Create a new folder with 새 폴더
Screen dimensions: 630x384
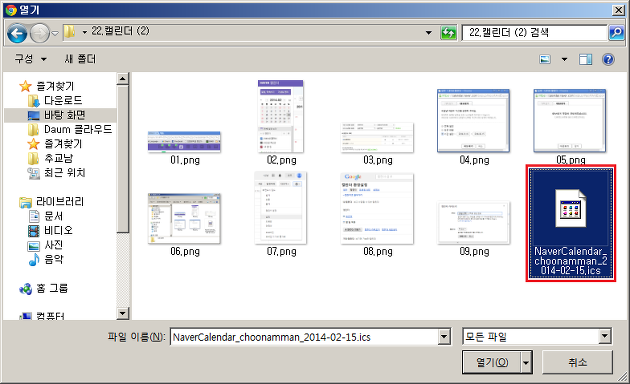(80, 59)
